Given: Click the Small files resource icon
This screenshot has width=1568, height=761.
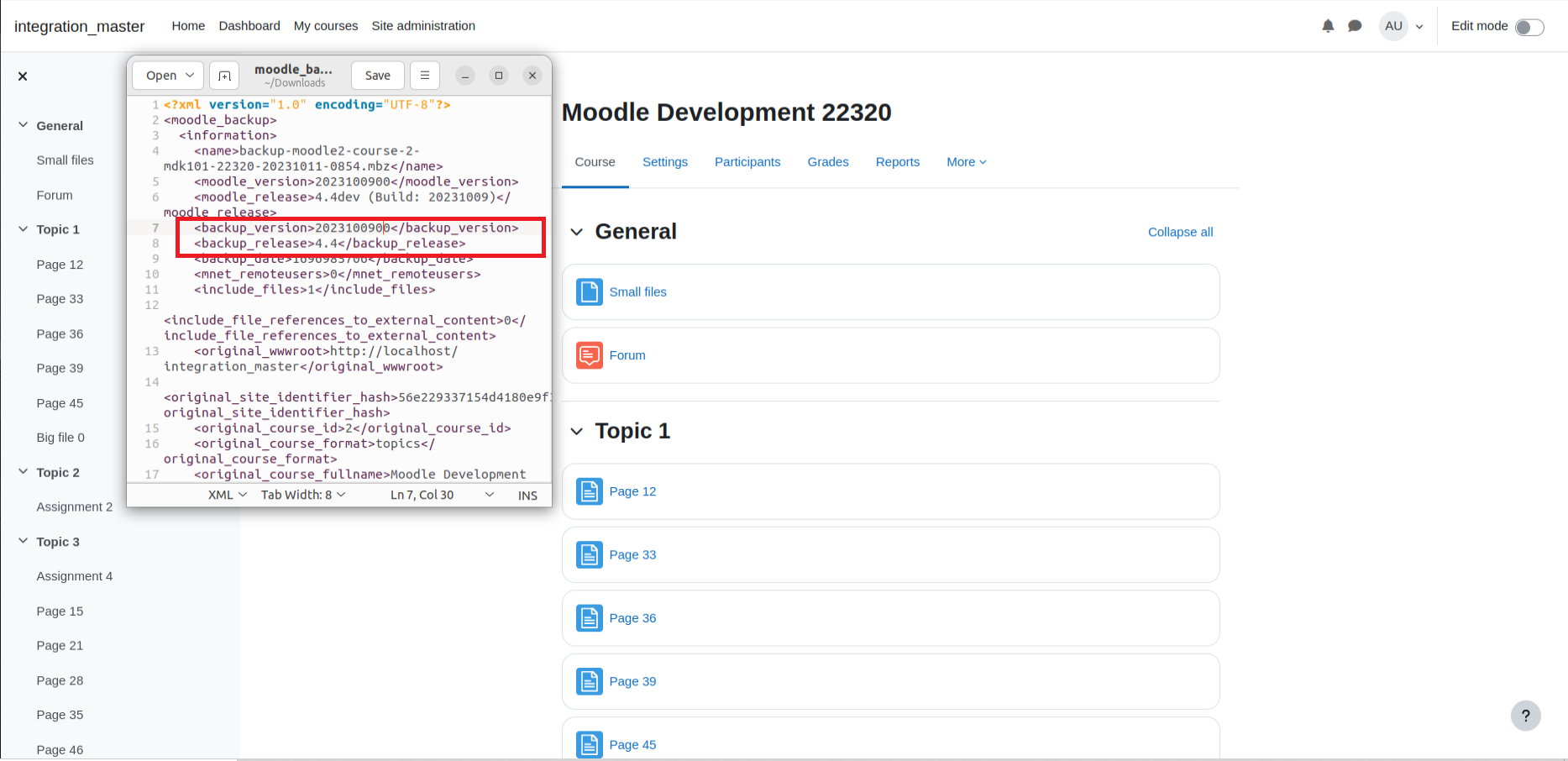Looking at the screenshot, I should (590, 292).
